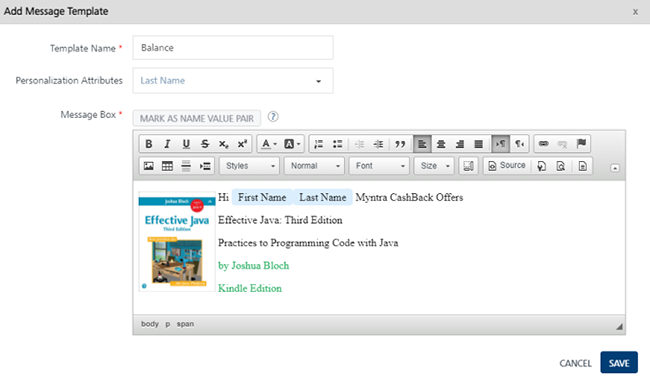Image resolution: width=650 pixels, height=382 pixels.
Task: Toggle right-to-left text direction
Action: pos(519,144)
